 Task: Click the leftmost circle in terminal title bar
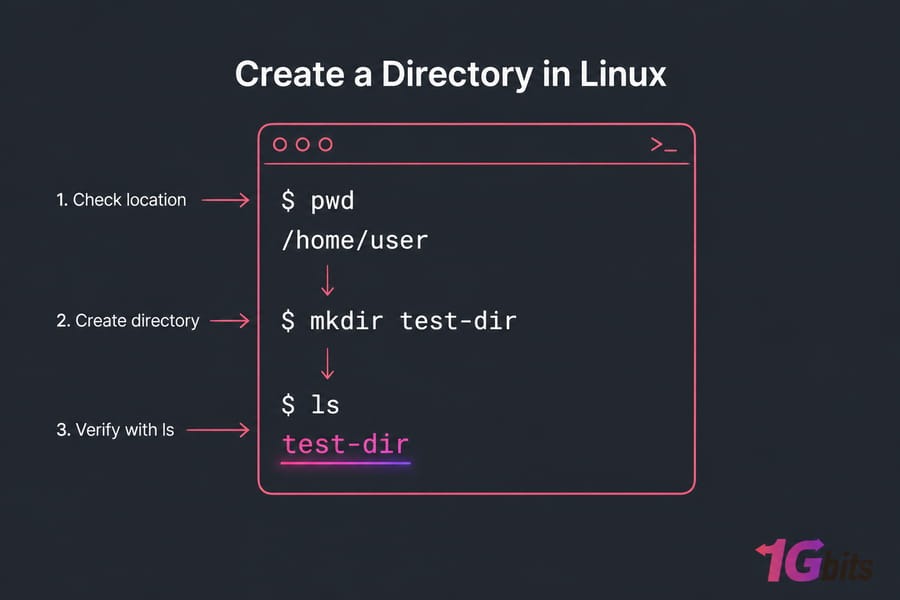click(x=280, y=144)
